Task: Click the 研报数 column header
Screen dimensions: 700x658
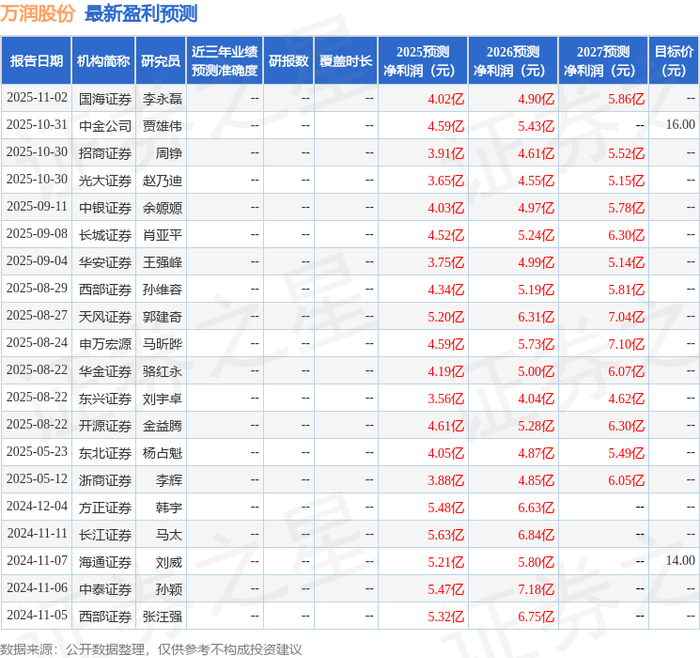Action: (288, 61)
